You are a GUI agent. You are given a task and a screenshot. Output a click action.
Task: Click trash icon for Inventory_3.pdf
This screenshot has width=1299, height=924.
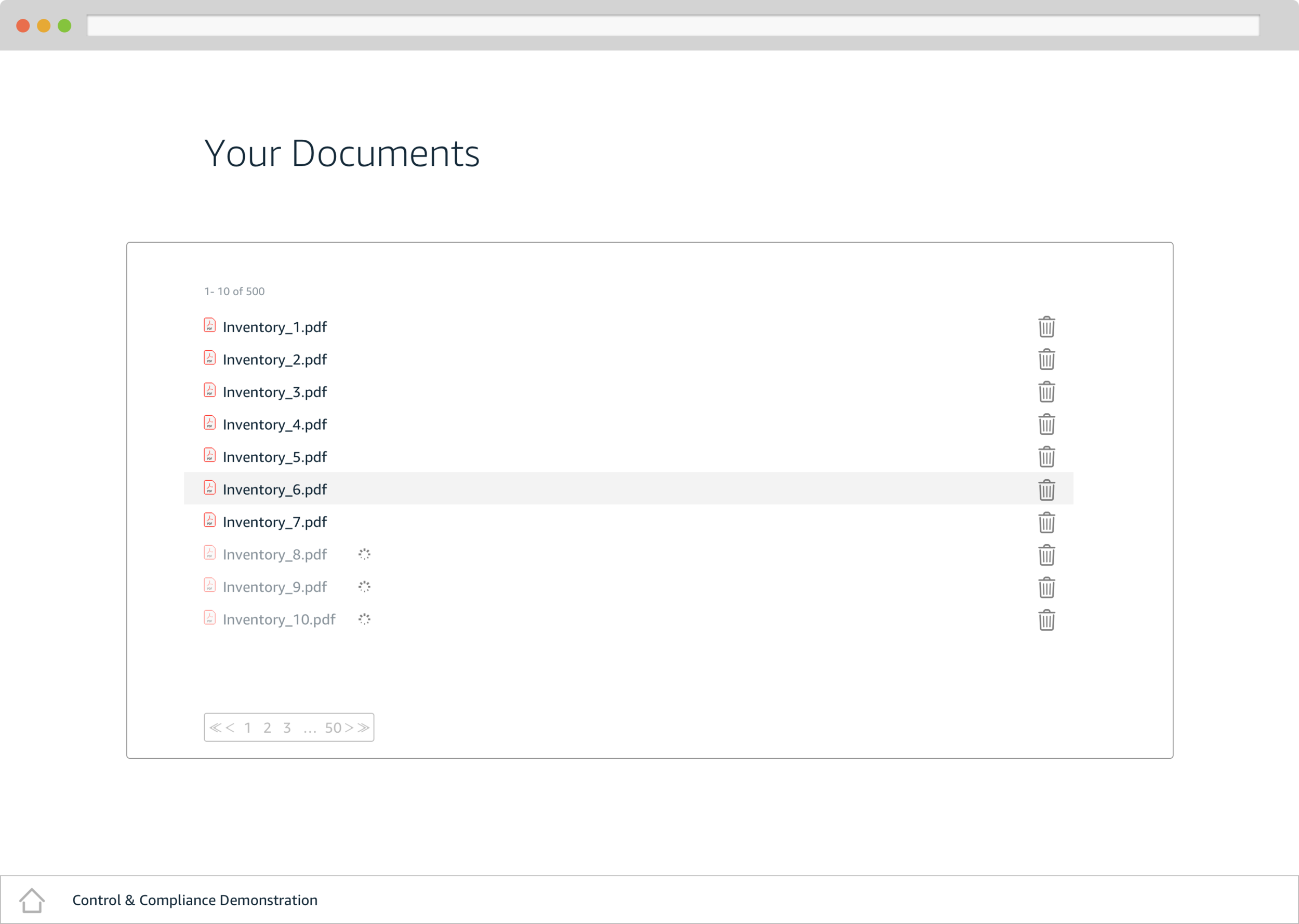[1046, 392]
